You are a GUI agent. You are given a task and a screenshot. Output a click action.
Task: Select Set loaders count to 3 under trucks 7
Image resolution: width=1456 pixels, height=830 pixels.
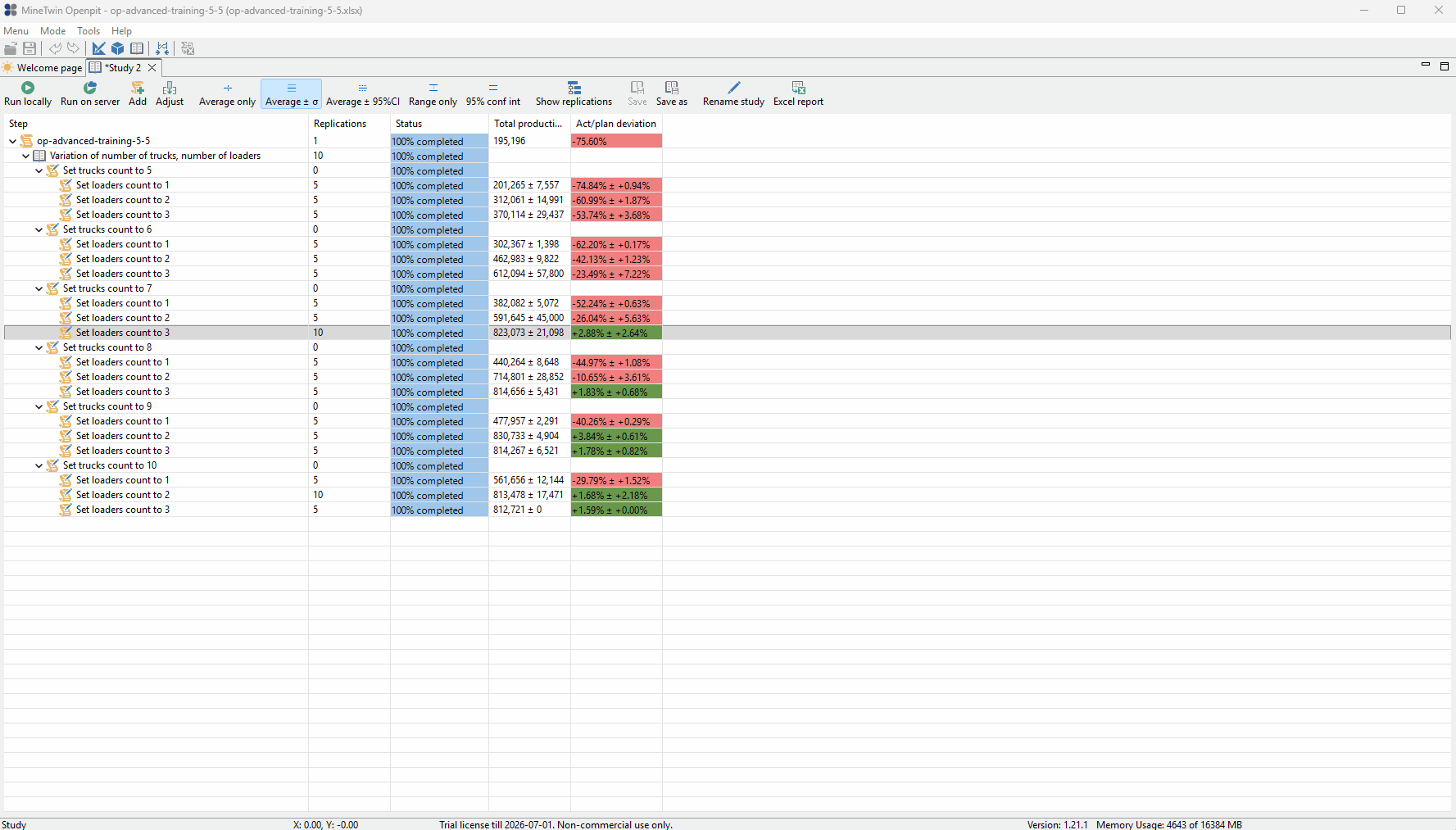tap(123, 333)
